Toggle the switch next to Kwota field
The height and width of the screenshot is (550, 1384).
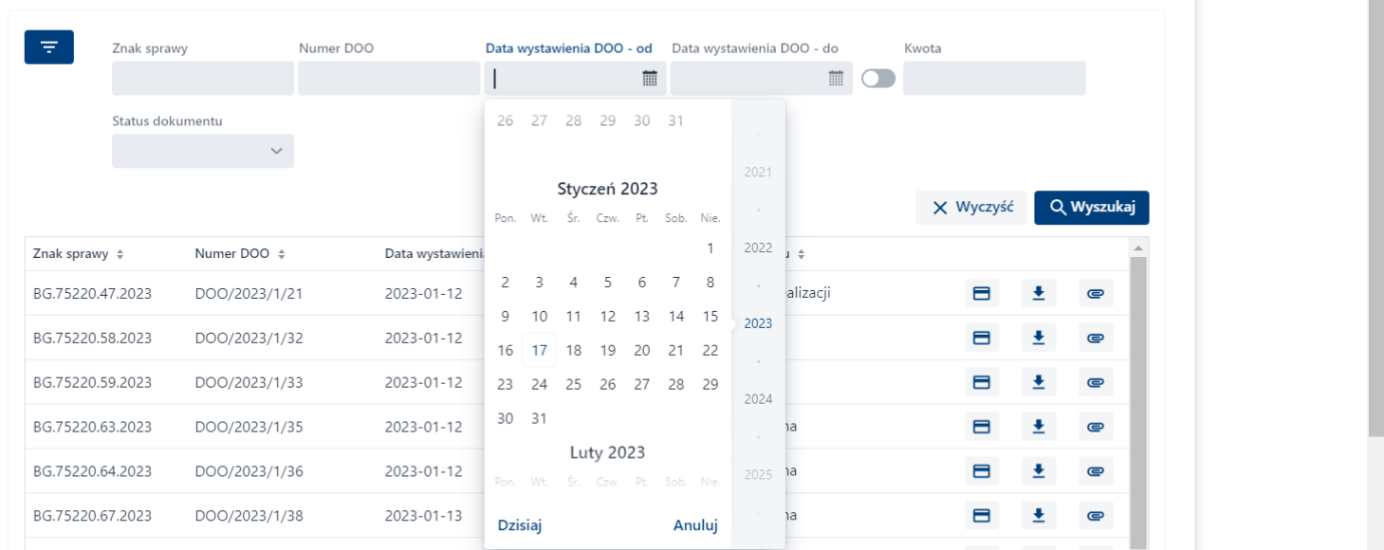tap(877, 79)
